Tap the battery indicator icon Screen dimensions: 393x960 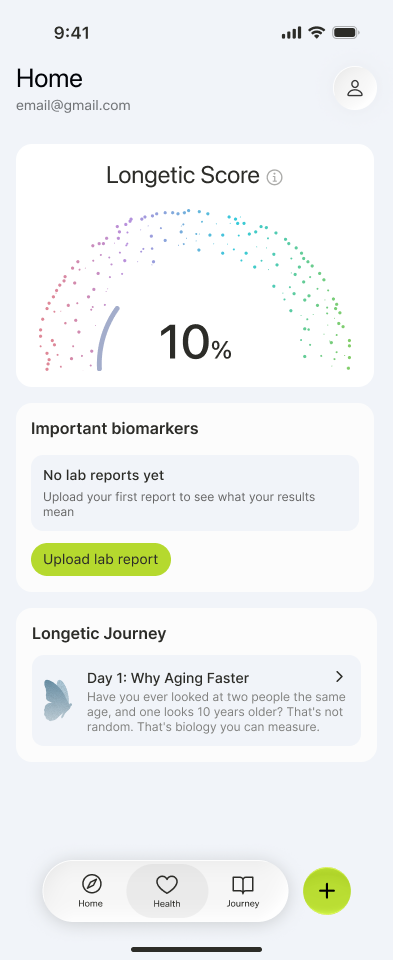click(346, 32)
